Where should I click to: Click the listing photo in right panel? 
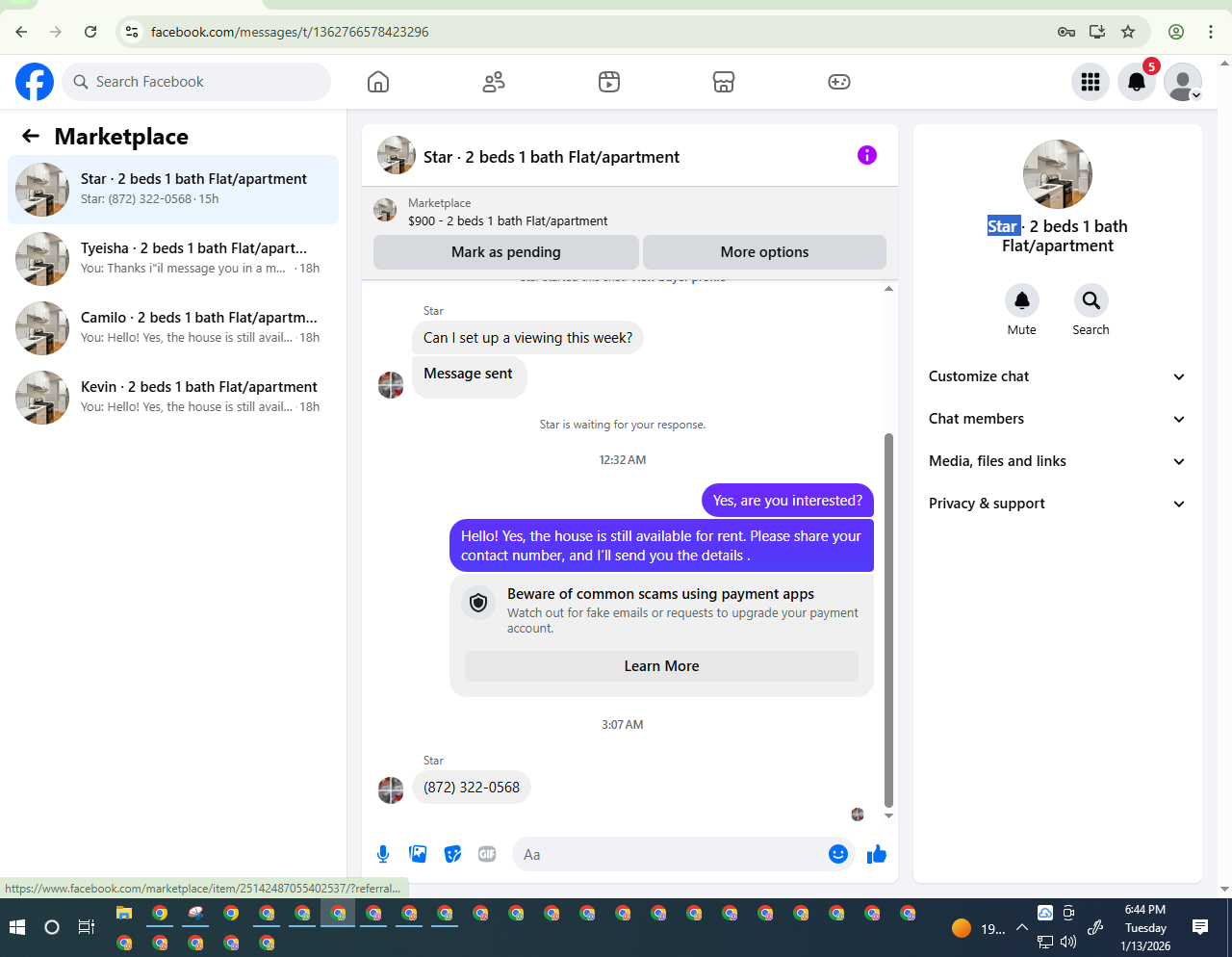[1058, 174]
